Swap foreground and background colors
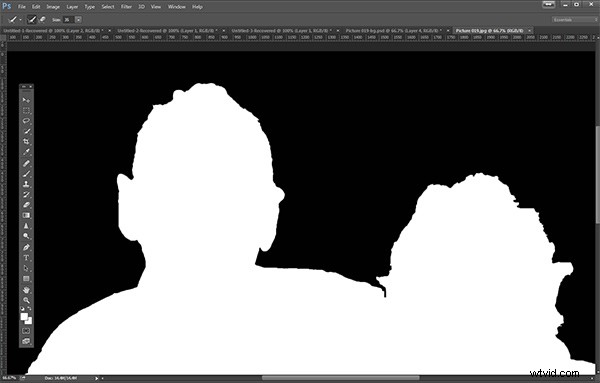 click(29, 308)
